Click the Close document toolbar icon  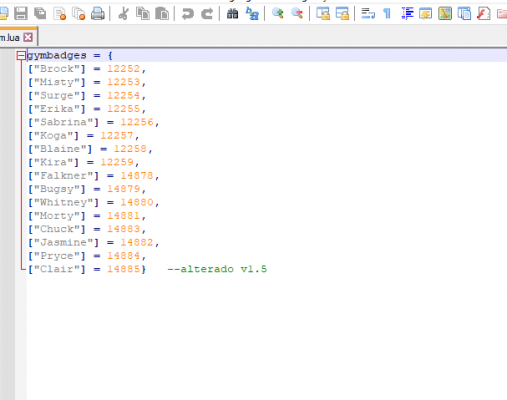[x=60, y=14]
